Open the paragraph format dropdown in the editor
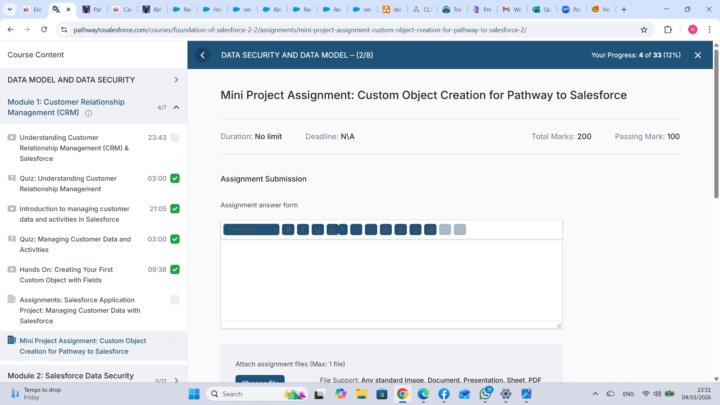Viewport: 720px width, 405px height. coord(250,230)
